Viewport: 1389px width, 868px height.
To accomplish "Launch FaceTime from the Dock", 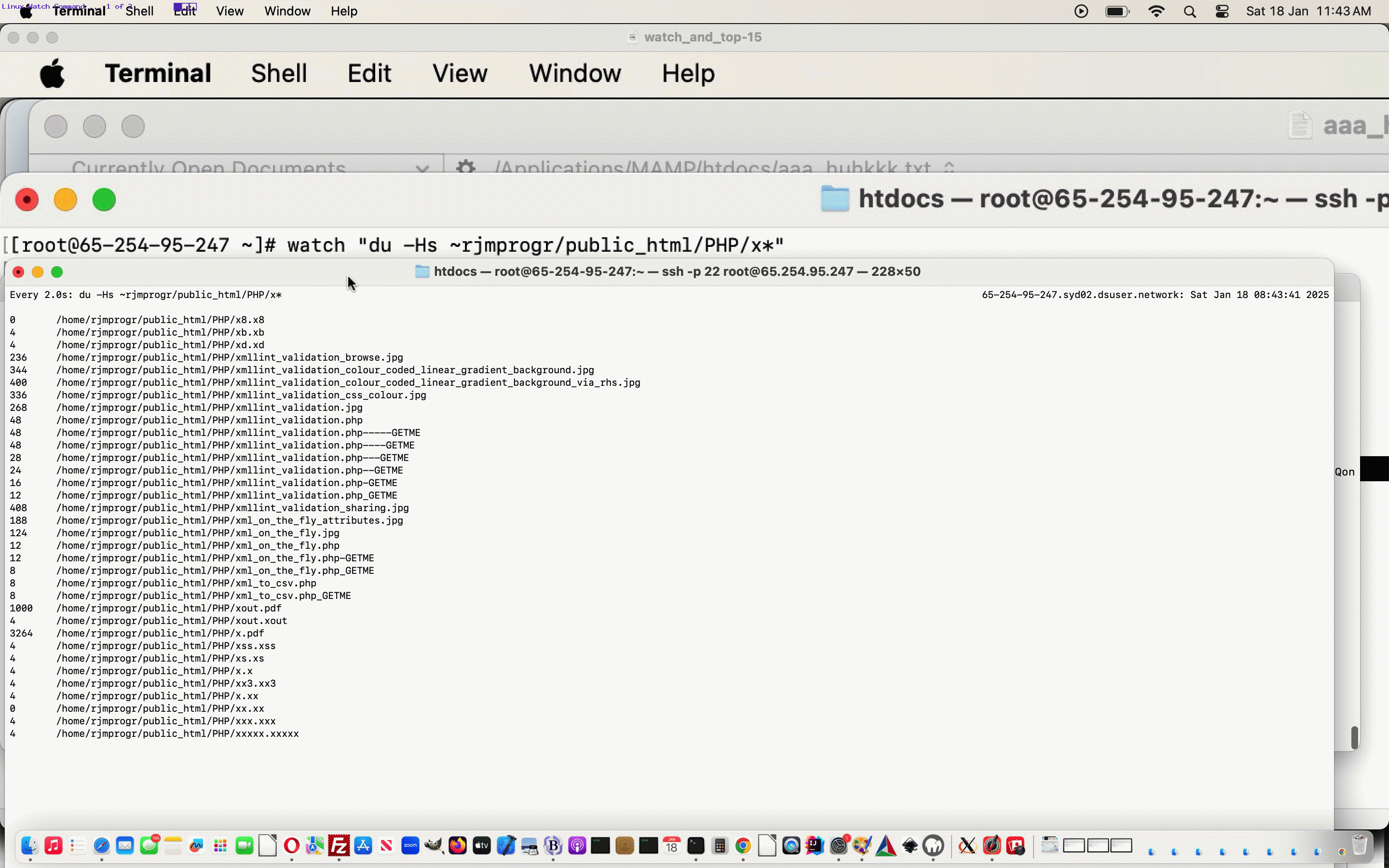I will (245, 846).
